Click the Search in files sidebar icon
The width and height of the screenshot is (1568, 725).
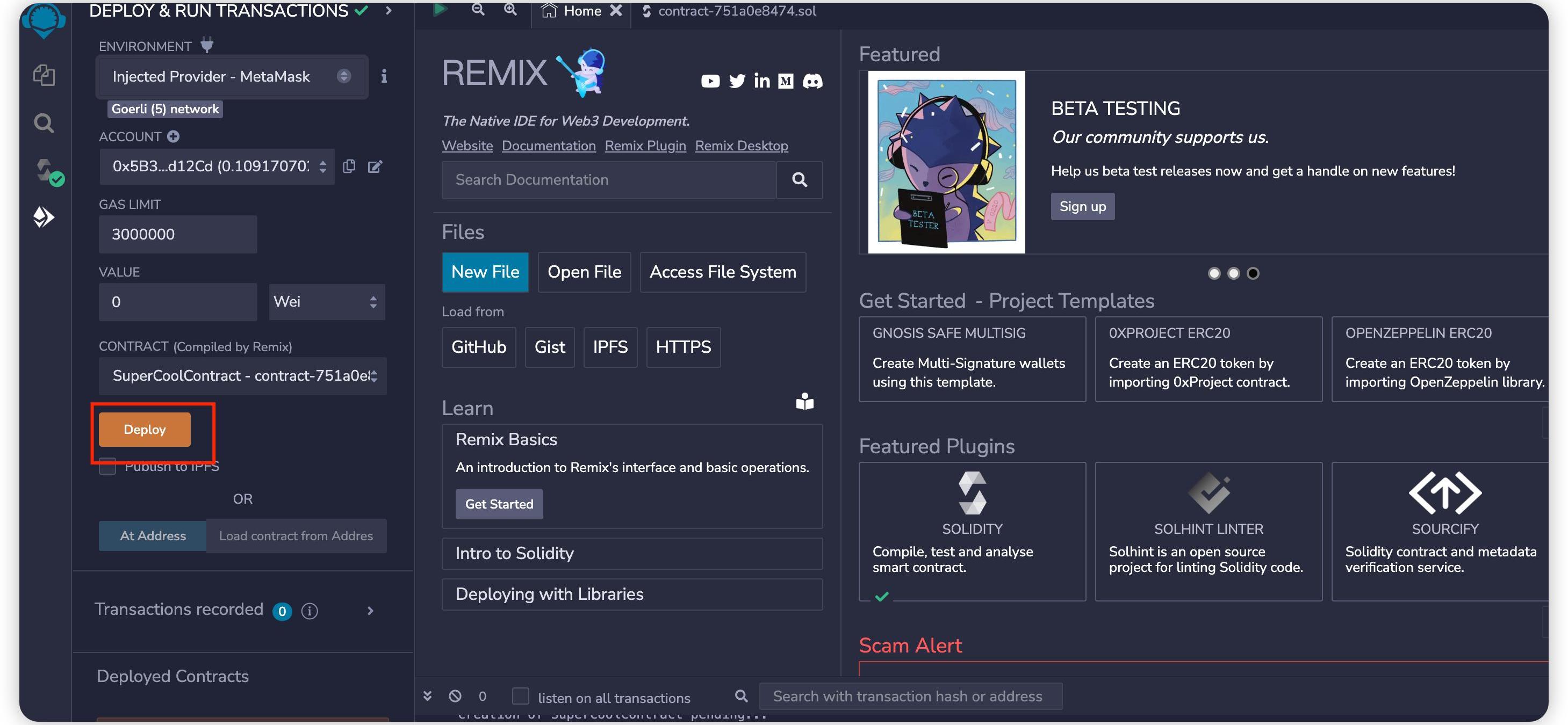43,124
